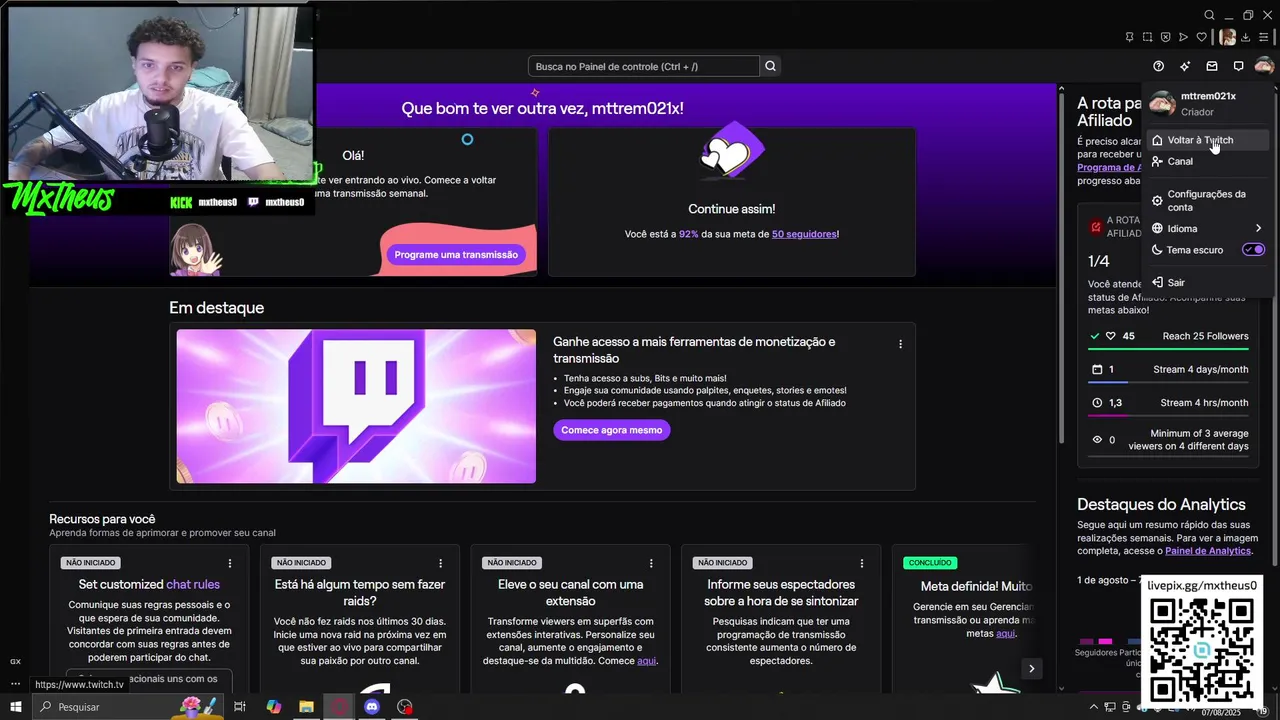Click Programe uma transmissão button
The image size is (1280, 720).
pos(456,254)
